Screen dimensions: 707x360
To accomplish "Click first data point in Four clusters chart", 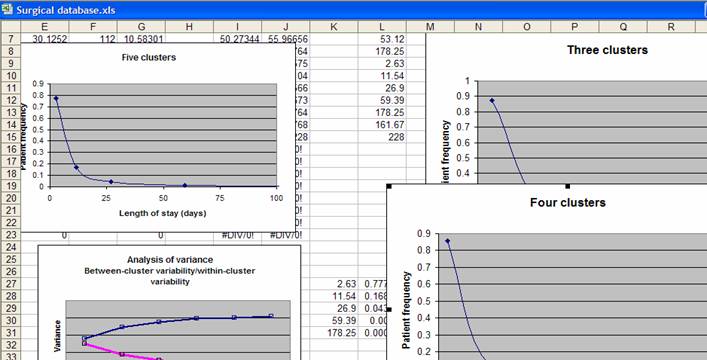I will 447,241.
